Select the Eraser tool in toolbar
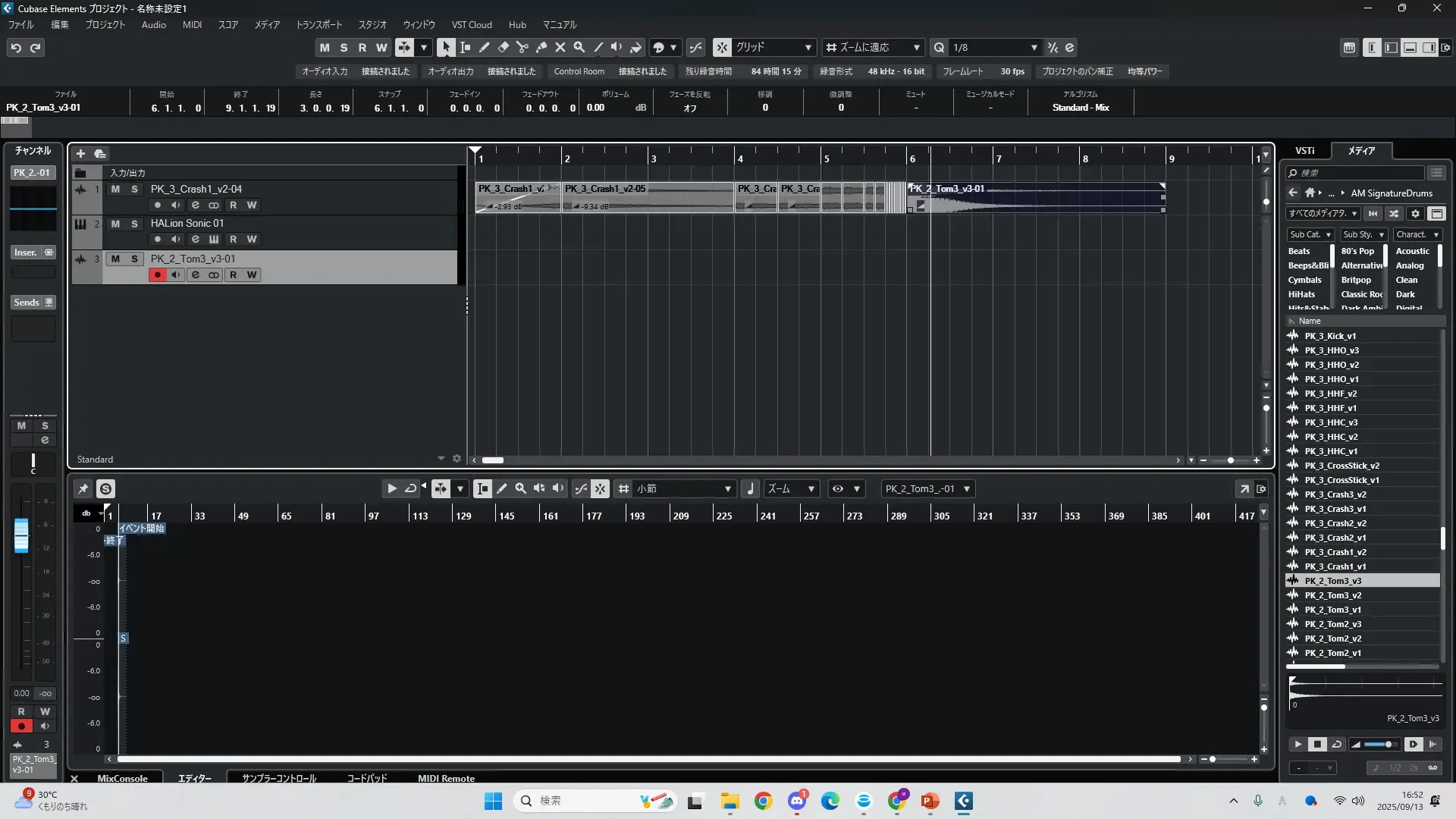1456x819 pixels. pyautogui.click(x=503, y=47)
